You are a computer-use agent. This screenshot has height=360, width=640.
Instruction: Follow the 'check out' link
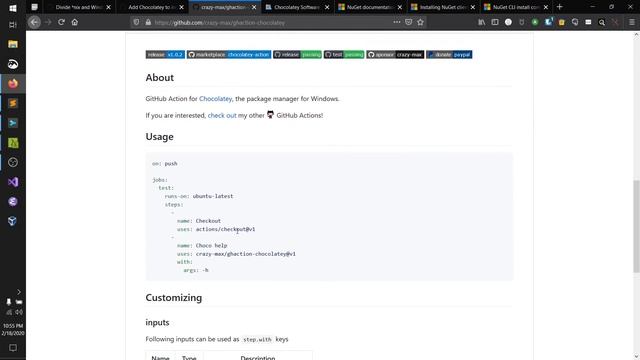tap(222, 116)
